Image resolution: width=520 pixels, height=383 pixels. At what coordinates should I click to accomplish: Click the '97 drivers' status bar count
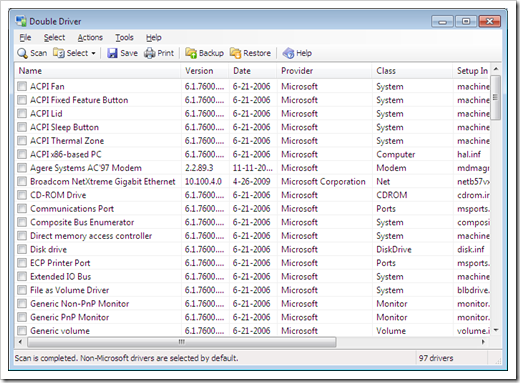(x=436, y=358)
